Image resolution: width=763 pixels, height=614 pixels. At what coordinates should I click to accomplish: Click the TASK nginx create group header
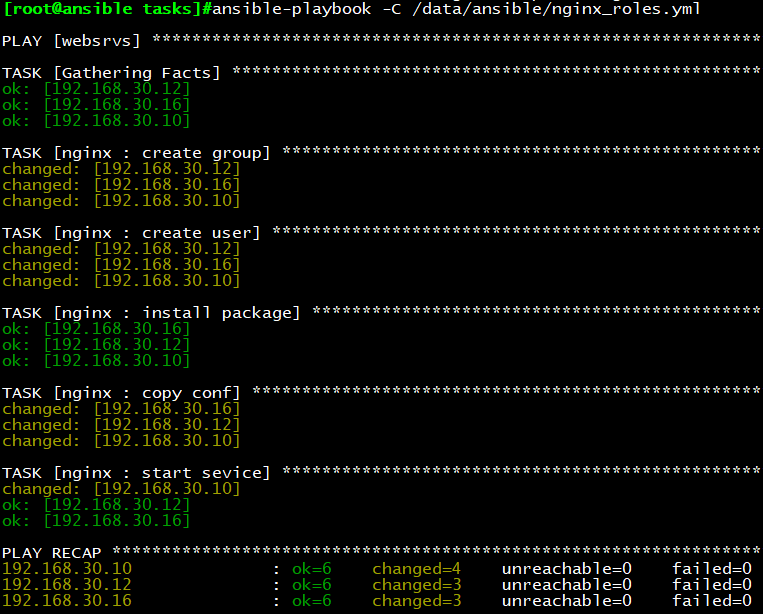pyautogui.click(x=136, y=153)
